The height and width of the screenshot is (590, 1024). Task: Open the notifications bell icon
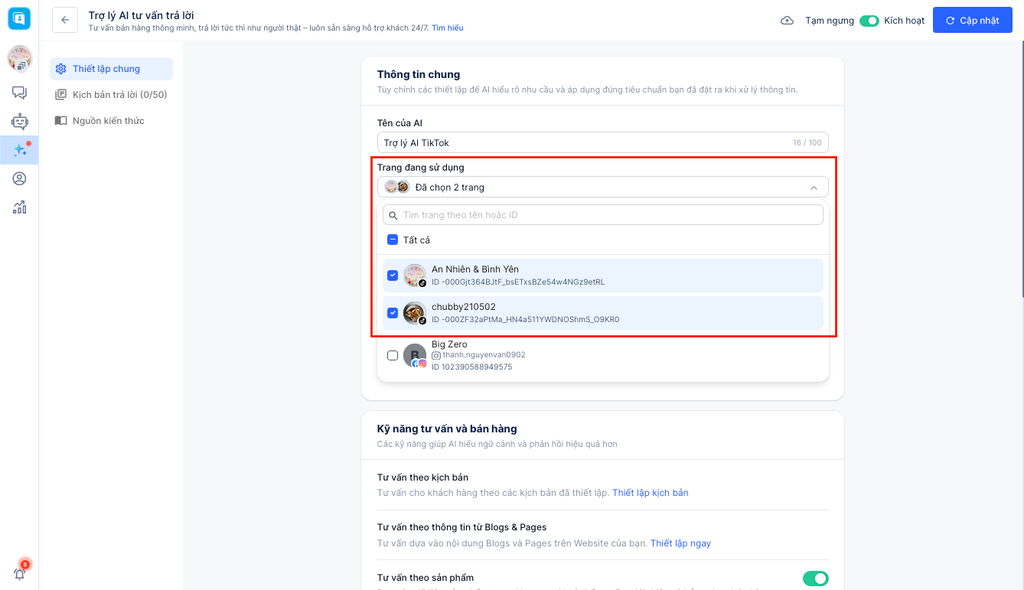[x=19, y=573]
